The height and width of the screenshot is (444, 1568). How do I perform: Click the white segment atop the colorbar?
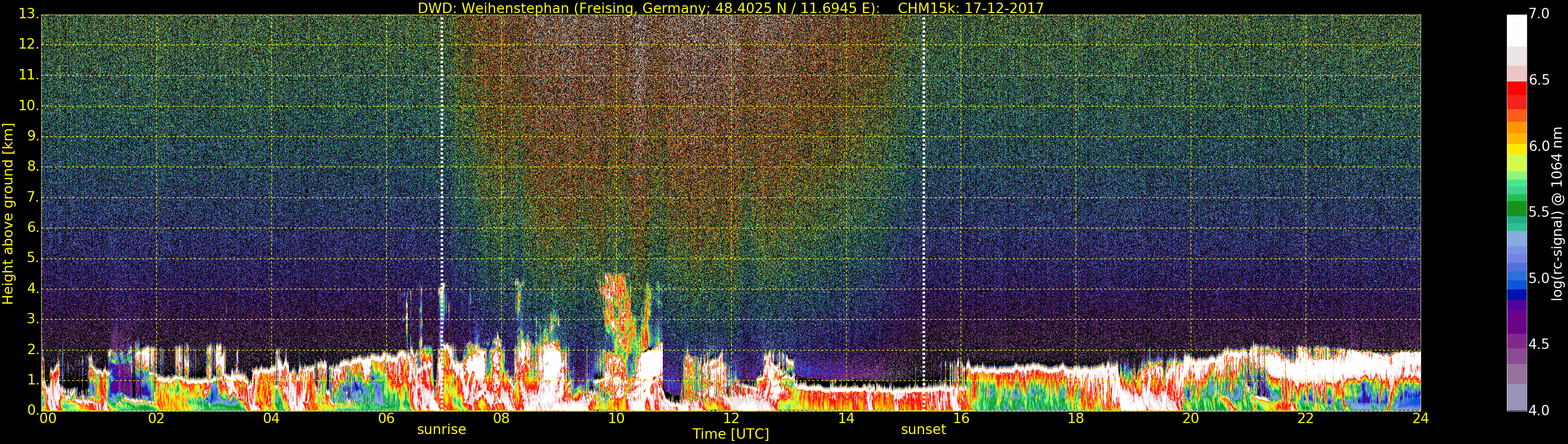1517,30
